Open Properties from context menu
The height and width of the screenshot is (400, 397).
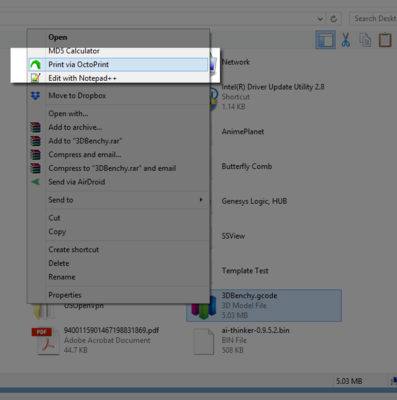coord(118,295)
